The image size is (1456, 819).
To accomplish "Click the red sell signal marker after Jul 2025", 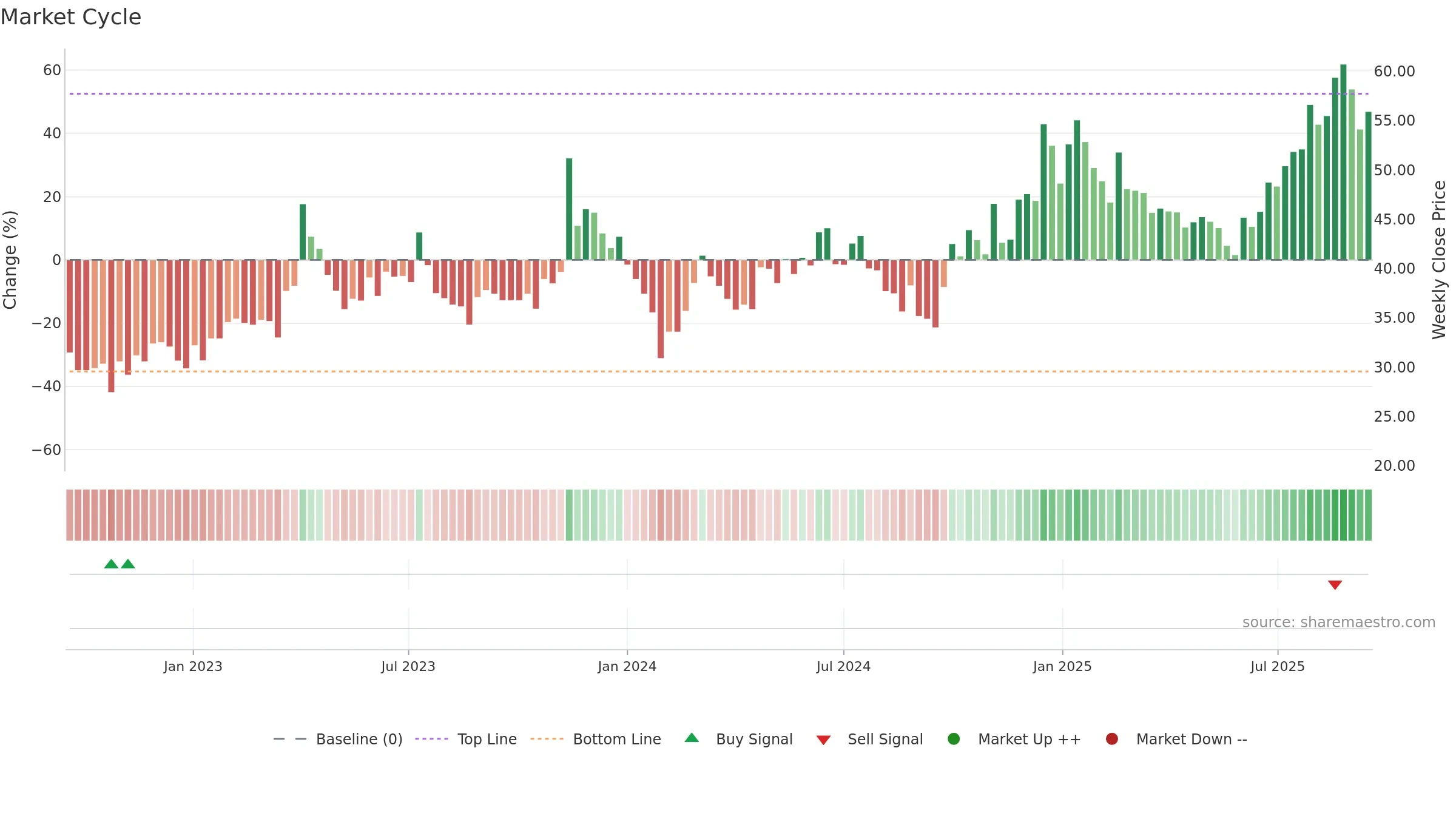I will coord(1335,585).
